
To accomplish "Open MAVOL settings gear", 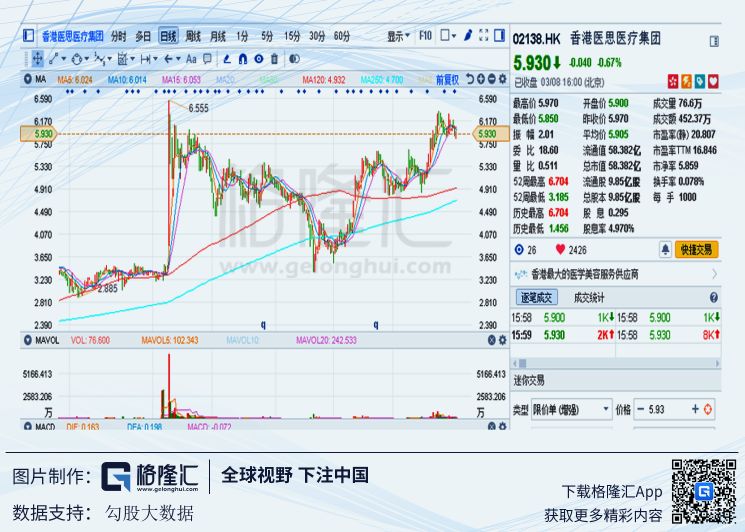I will [x=502, y=340].
